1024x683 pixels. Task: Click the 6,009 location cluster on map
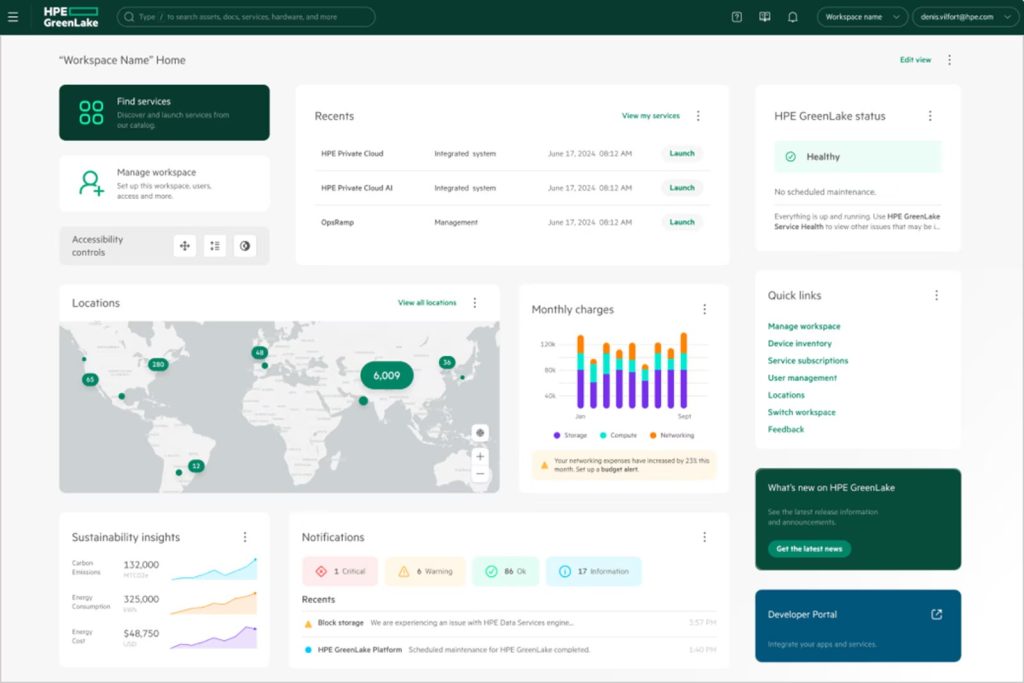pyautogui.click(x=386, y=376)
